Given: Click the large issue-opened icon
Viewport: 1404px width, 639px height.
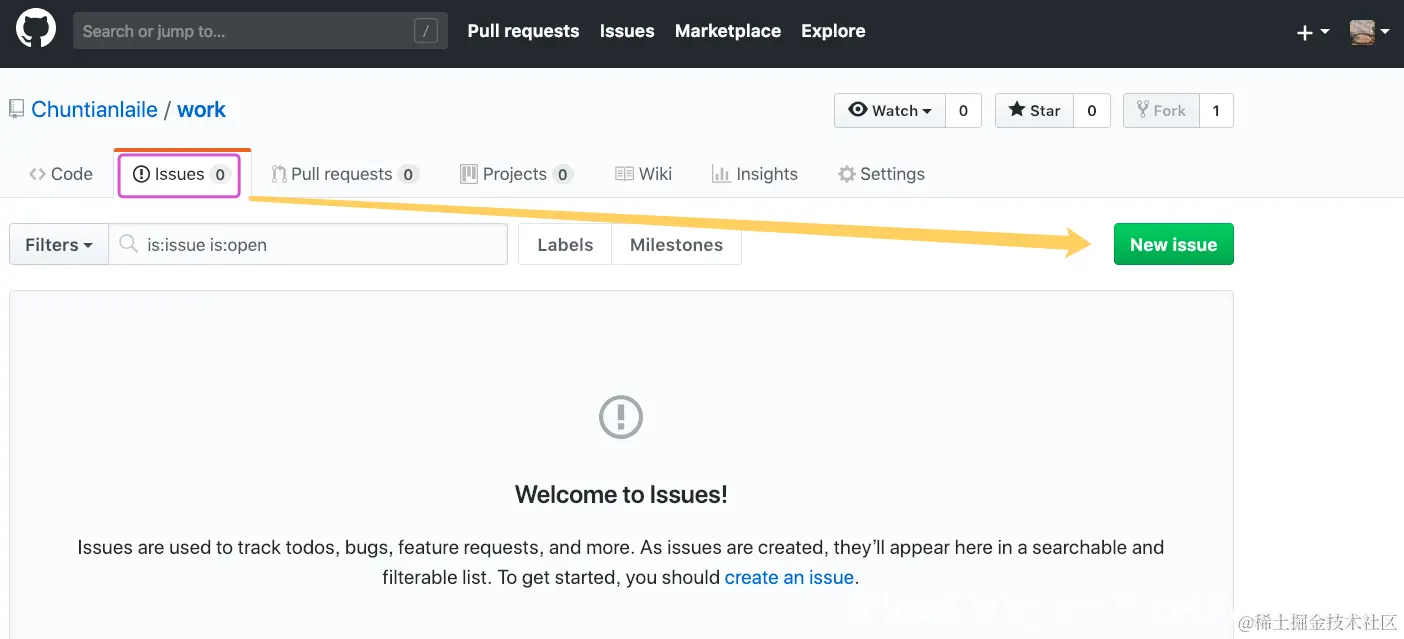Looking at the screenshot, I should point(621,417).
